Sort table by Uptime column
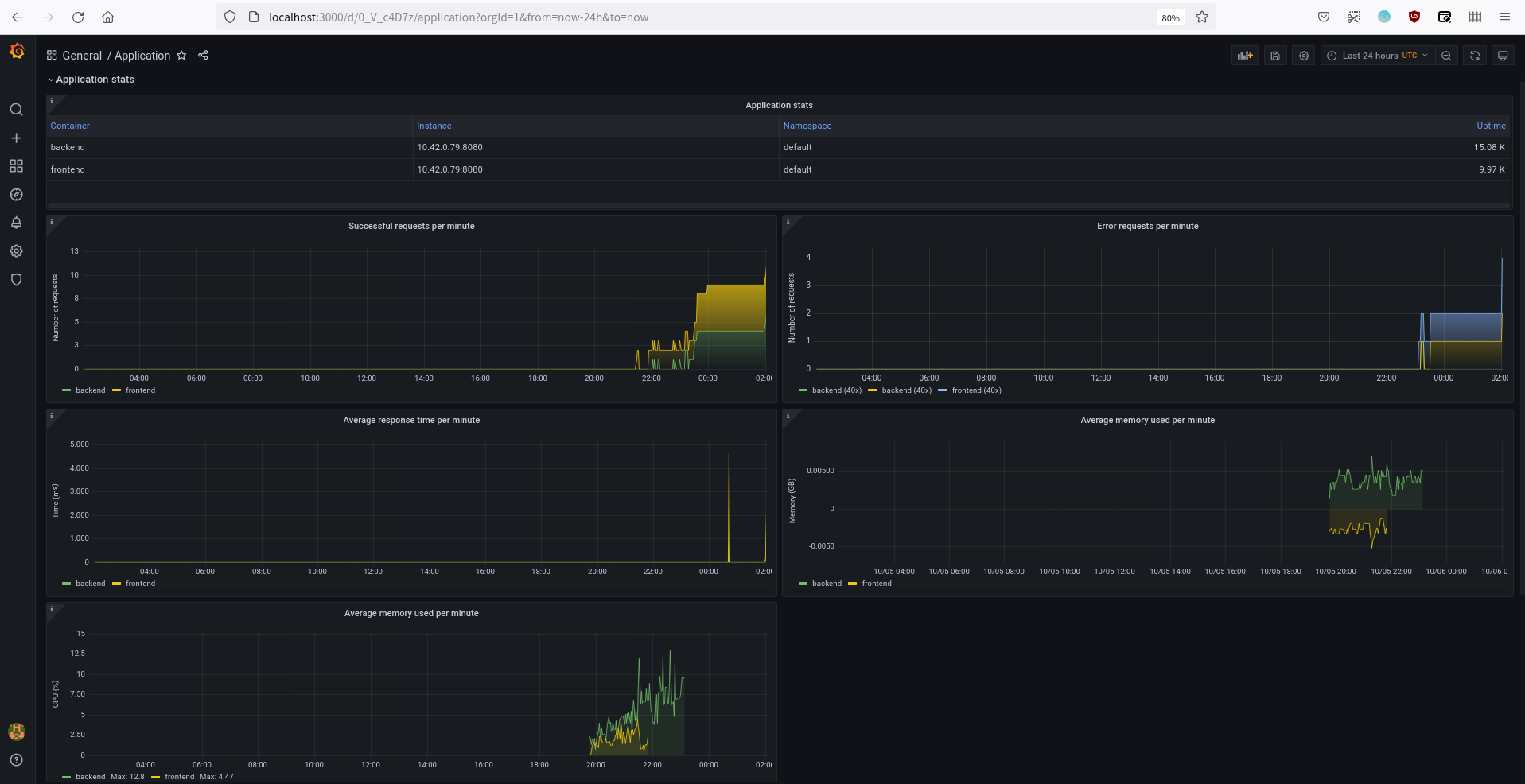Viewport: 1525px width, 784px height. pyautogui.click(x=1491, y=126)
